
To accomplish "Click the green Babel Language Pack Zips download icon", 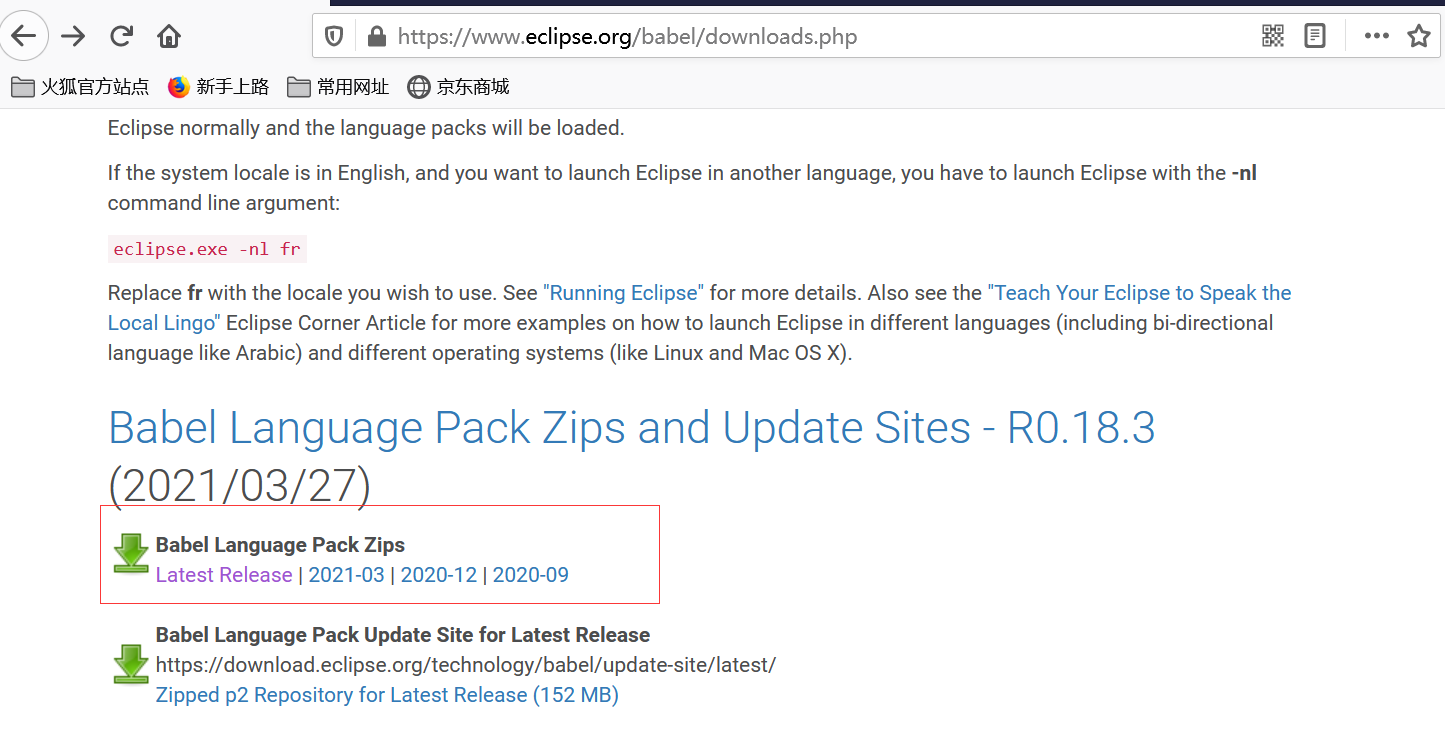I will click(131, 553).
